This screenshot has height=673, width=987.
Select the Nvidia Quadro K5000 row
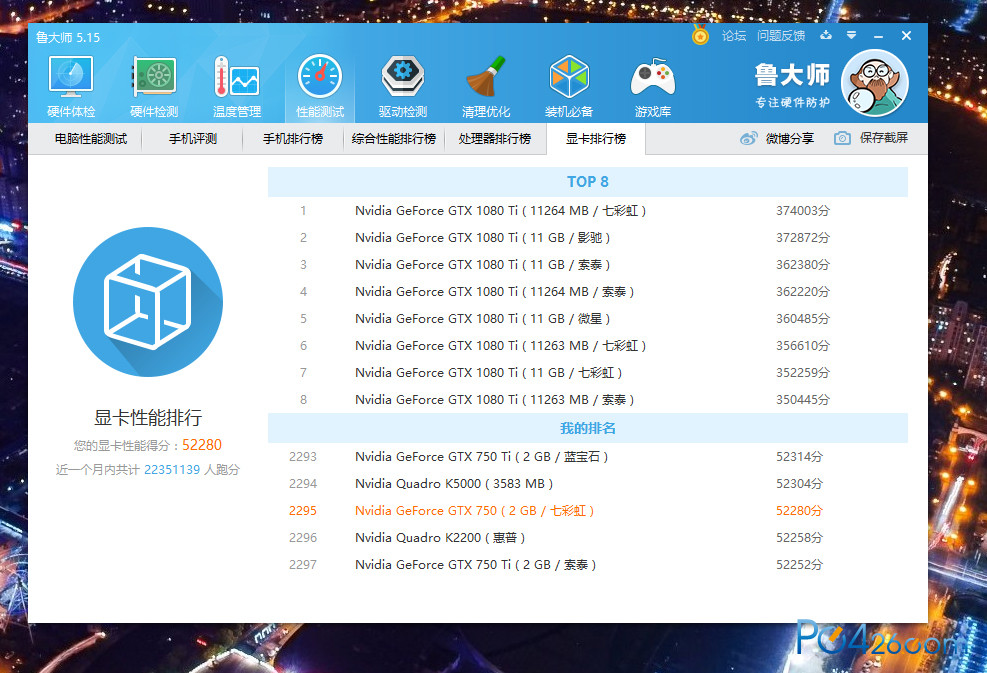[588, 484]
